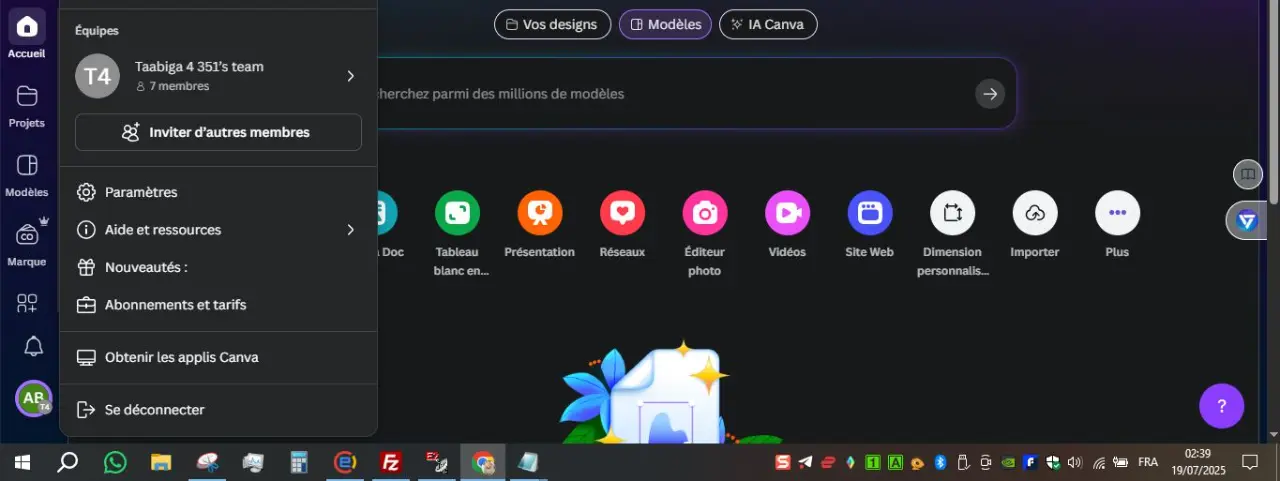The height and width of the screenshot is (481, 1280).
Task: Click the AB account avatar
Action: coord(33,398)
